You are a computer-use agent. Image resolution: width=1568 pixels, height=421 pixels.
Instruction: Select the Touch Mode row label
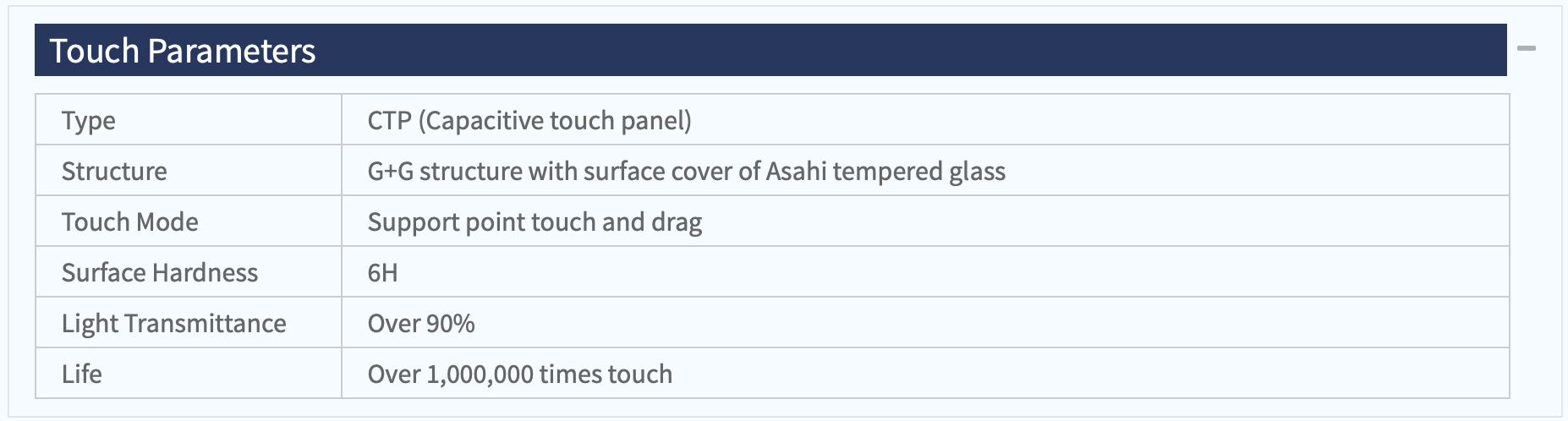point(130,221)
